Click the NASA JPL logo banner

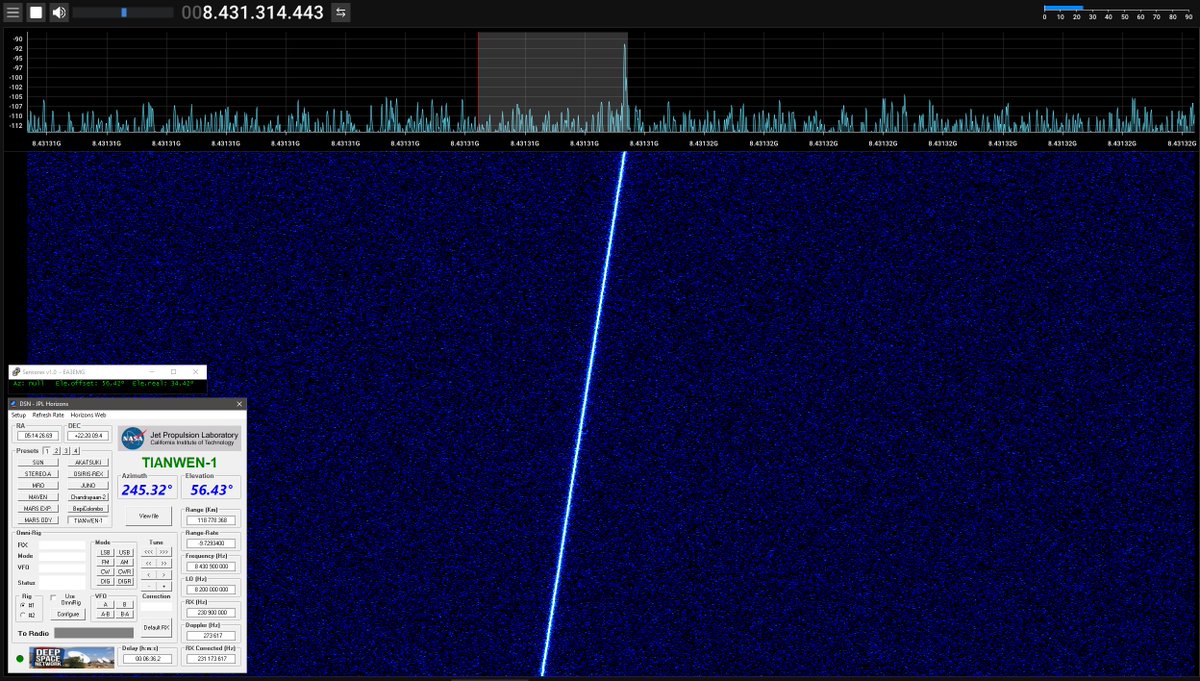coord(179,438)
